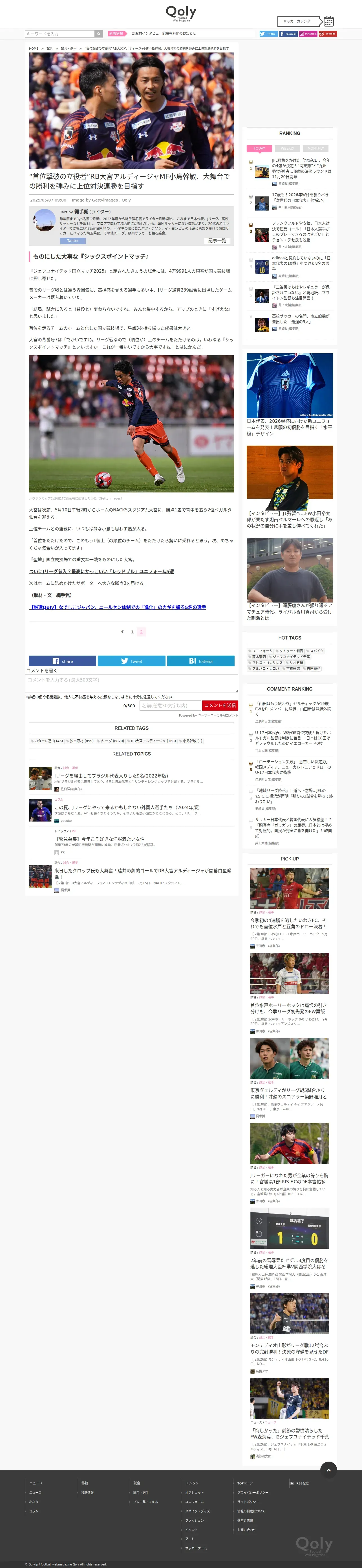Click the ユニフォーム footer link
Image resolution: width=362 pixels, height=1568 pixels.
(x=195, y=1502)
